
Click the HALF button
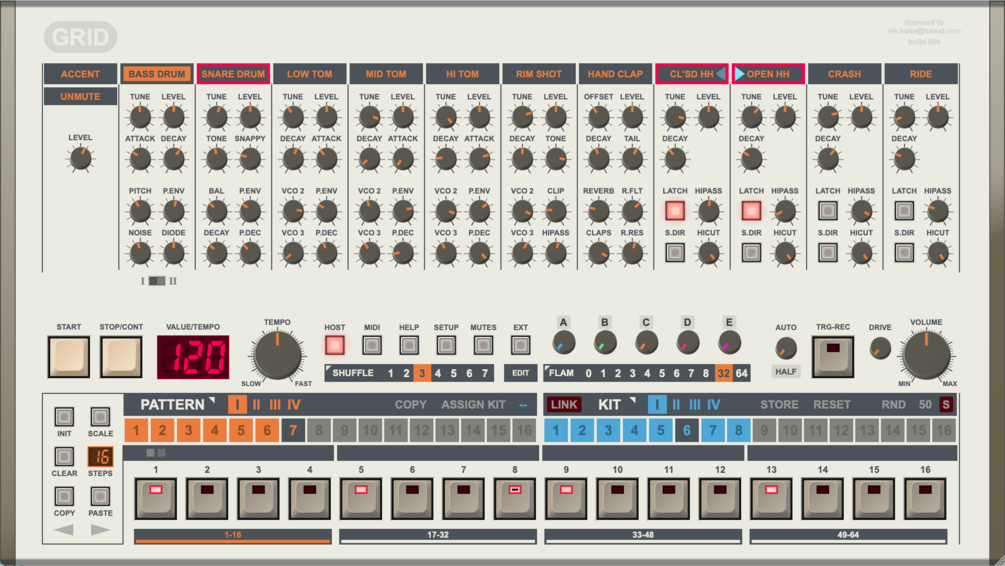[786, 372]
